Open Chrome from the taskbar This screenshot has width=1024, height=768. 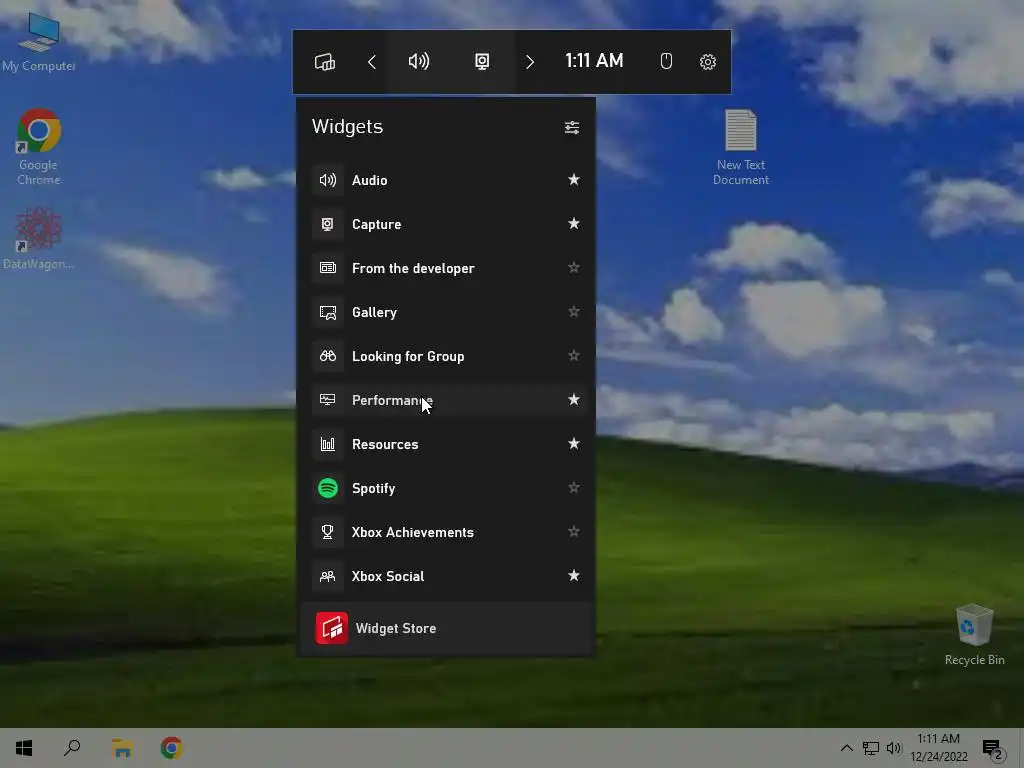172,748
